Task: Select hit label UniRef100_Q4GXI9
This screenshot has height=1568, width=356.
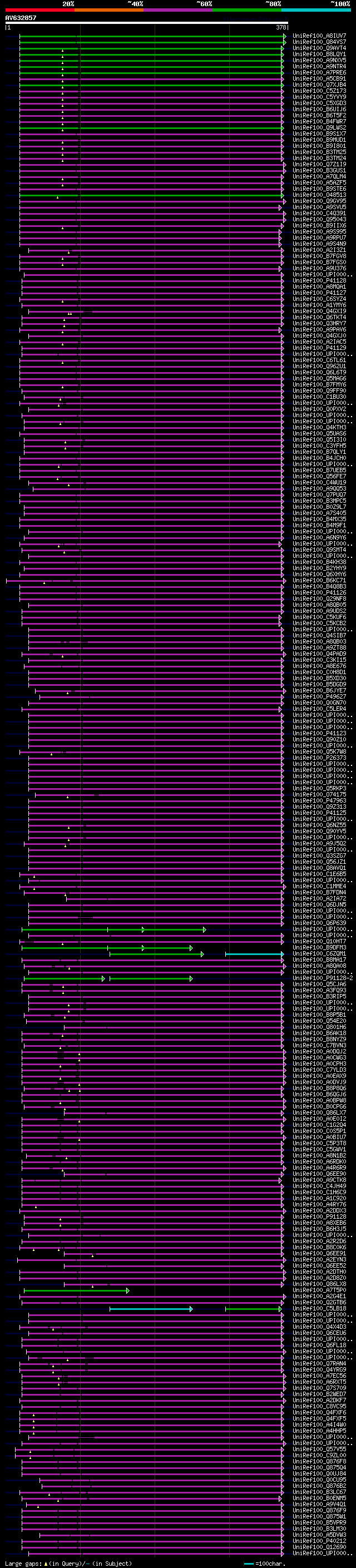Action: click(319, 311)
